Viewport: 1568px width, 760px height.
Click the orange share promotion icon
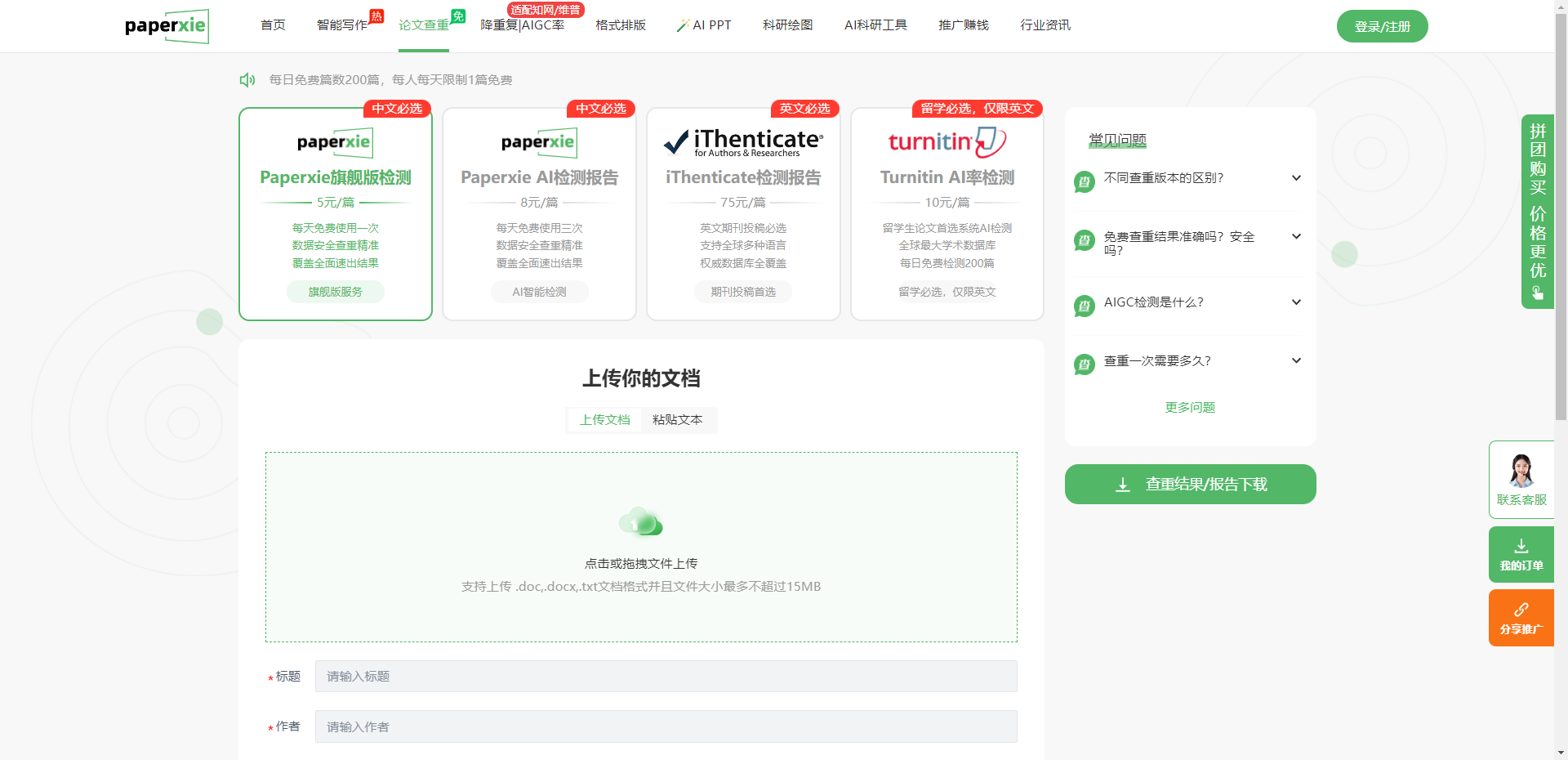[1521, 618]
